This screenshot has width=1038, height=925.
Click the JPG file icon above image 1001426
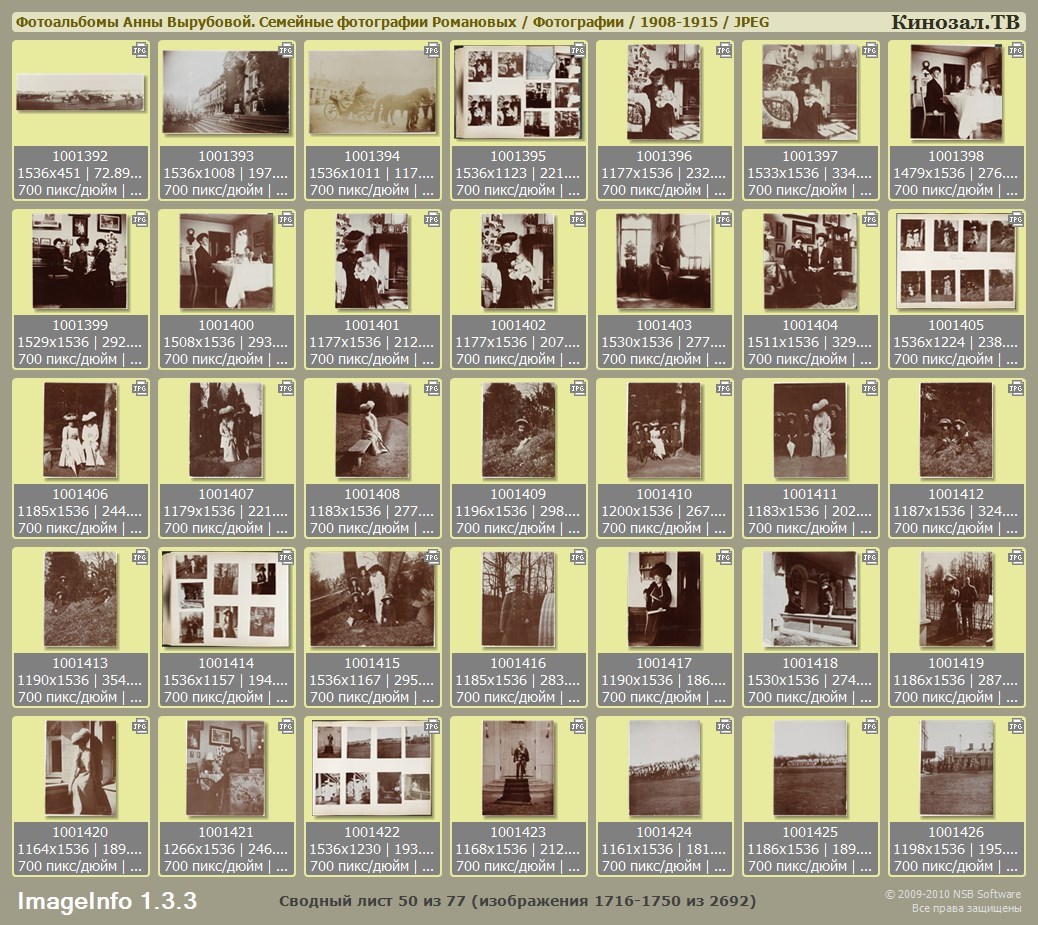click(x=1016, y=726)
